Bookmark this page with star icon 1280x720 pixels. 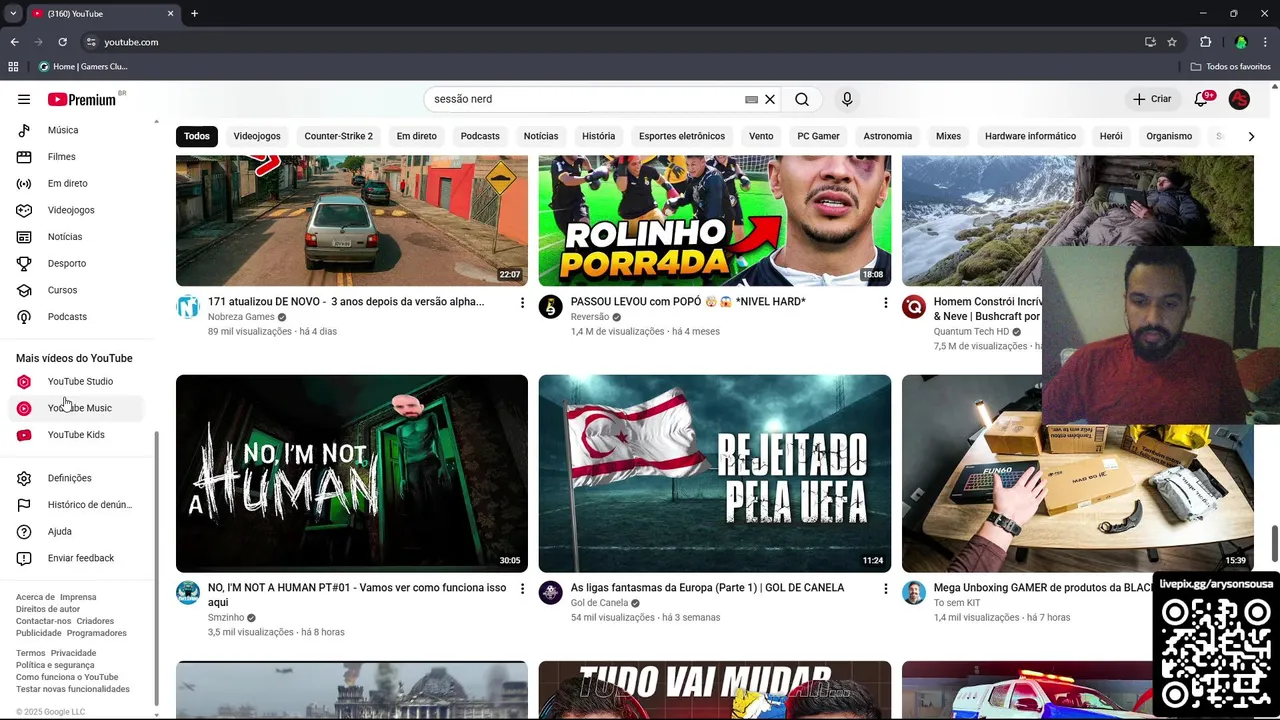1172,42
